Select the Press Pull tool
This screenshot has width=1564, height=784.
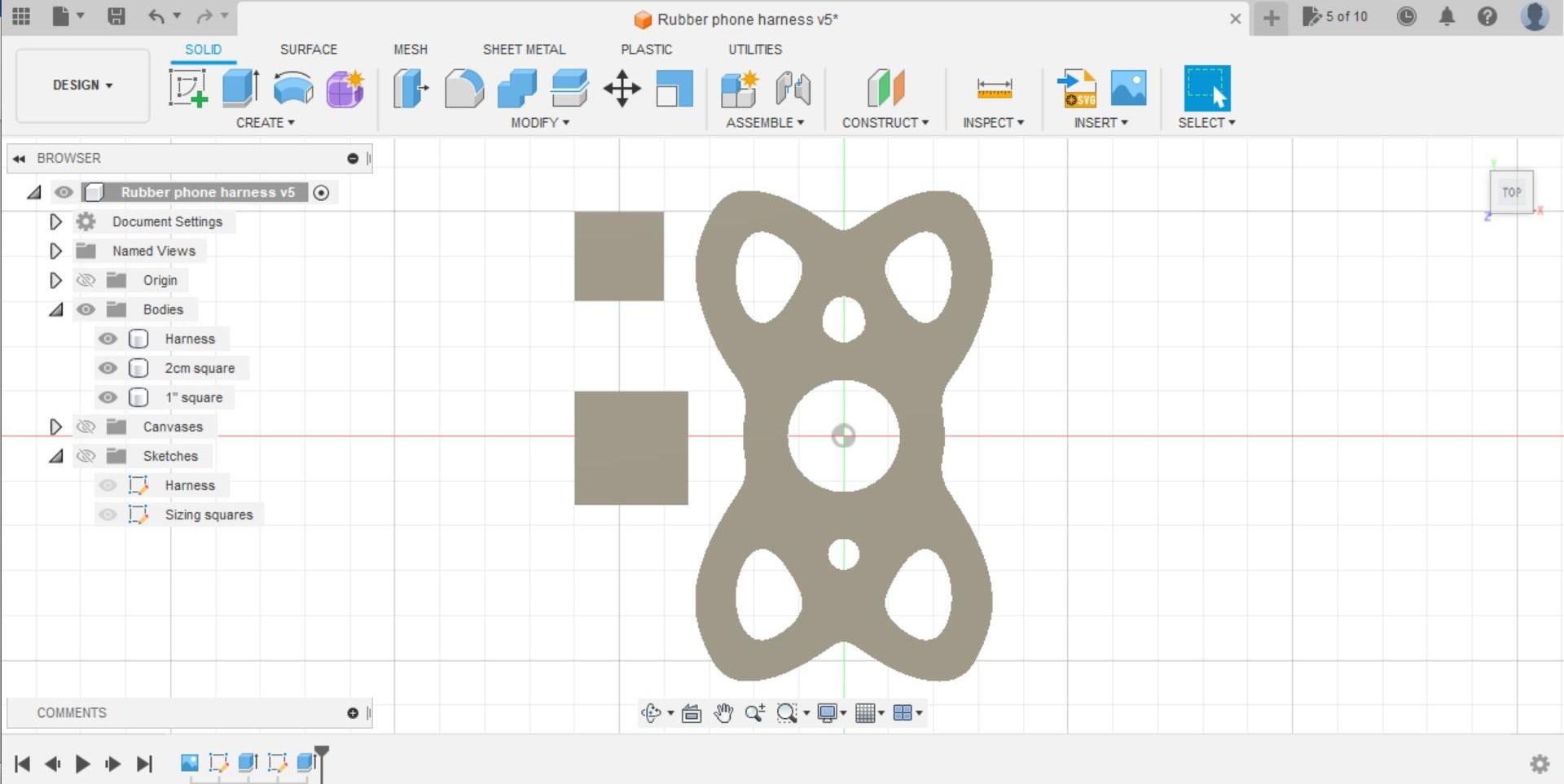(x=411, y=88)
